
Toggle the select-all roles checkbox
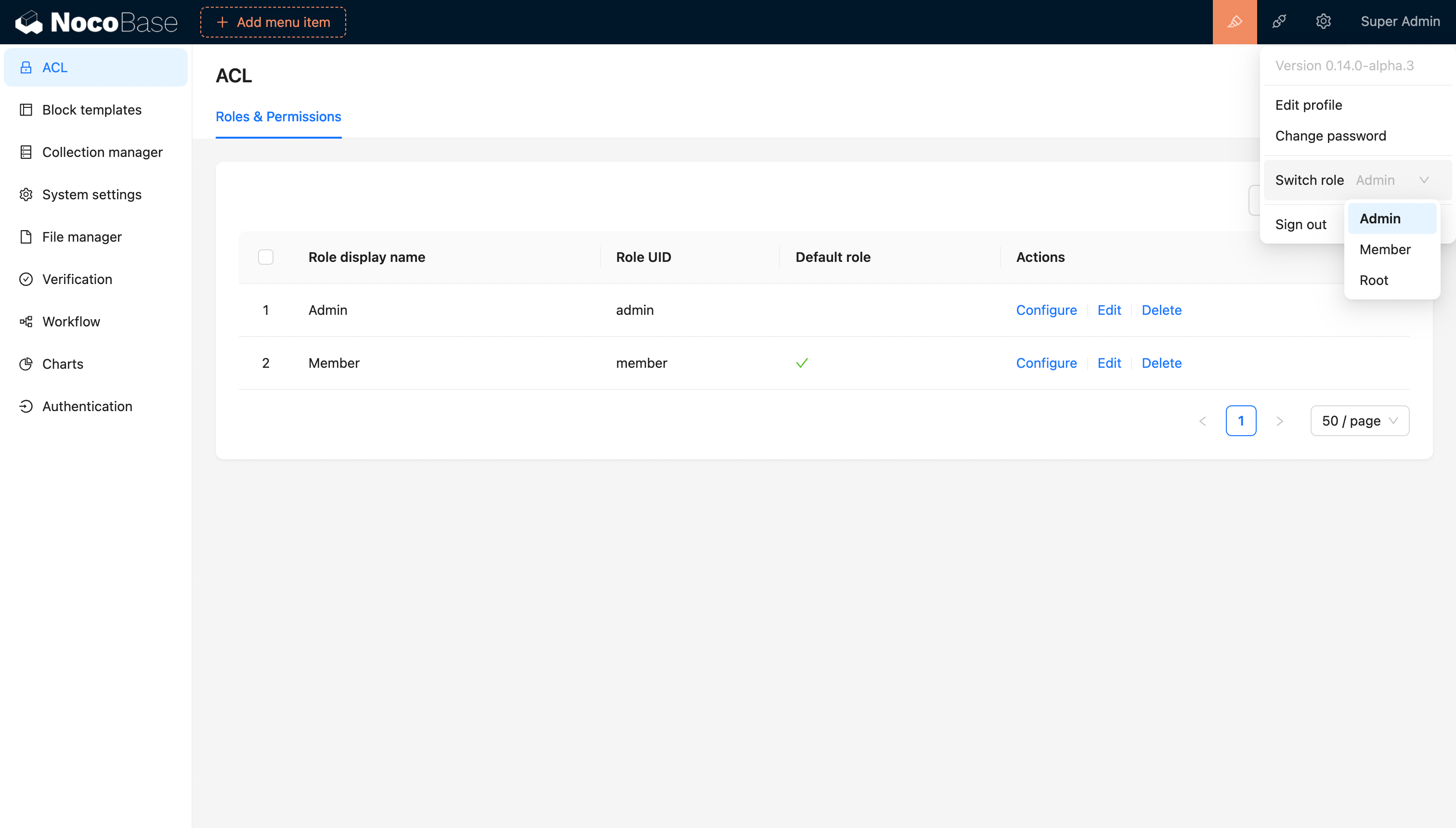[266, 257]
